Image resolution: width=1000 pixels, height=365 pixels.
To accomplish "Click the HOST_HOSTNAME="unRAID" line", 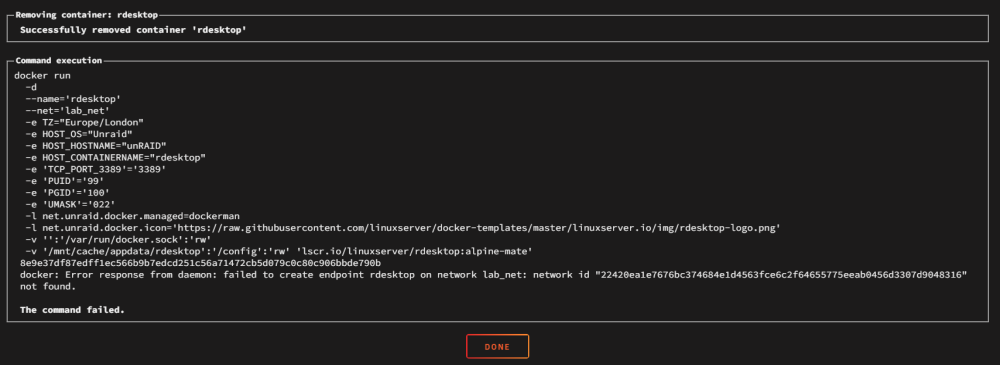I will 96,145.
